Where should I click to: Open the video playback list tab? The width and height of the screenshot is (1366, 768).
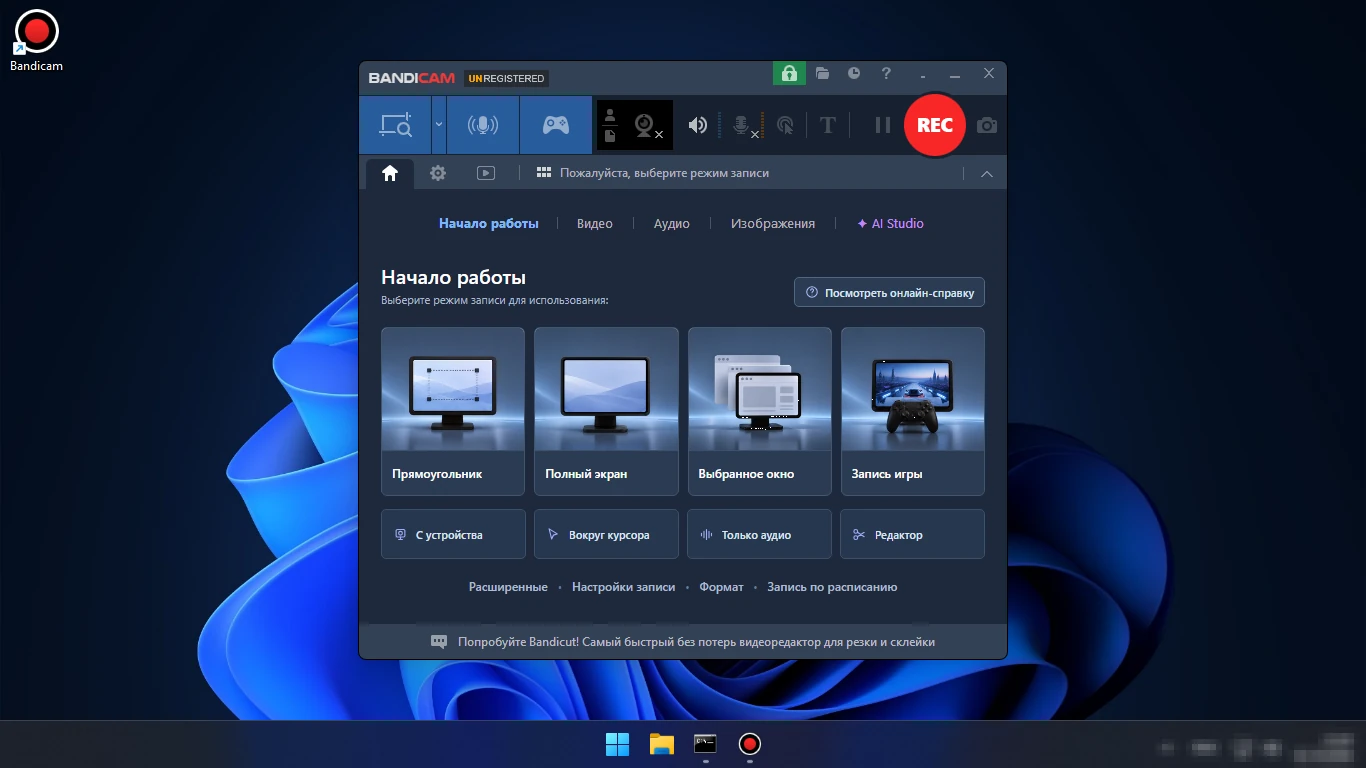[x=486, y=173]
